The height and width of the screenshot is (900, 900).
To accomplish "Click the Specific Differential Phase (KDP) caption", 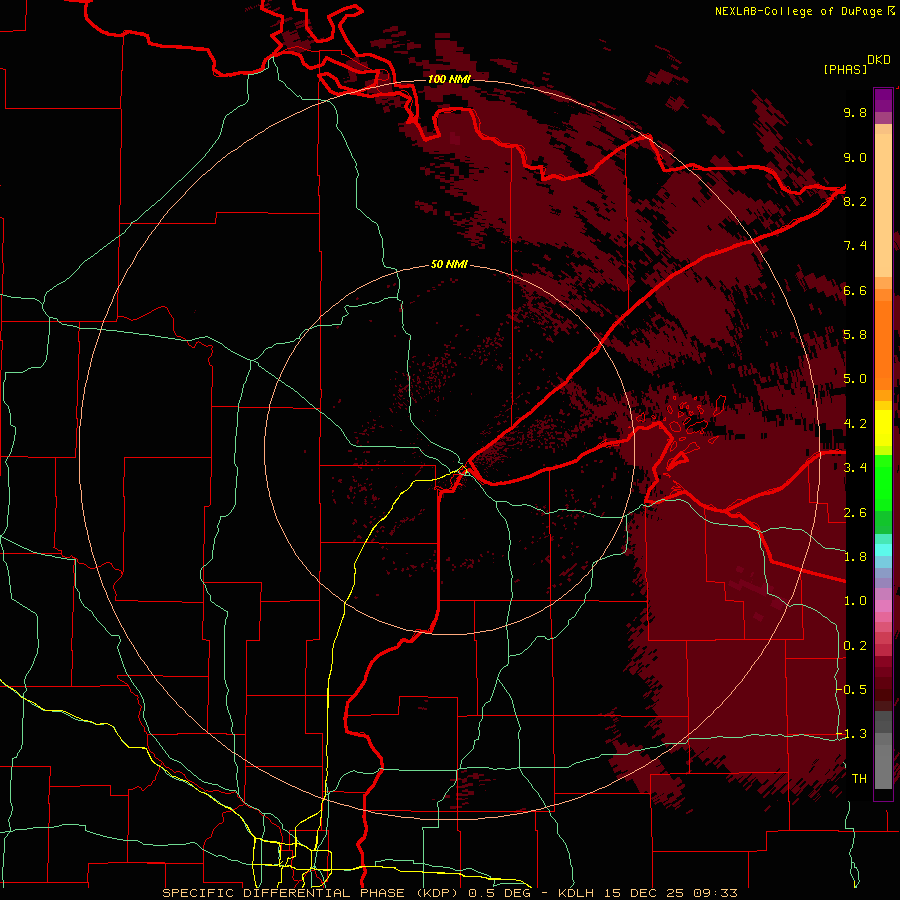I will click(x=312, y=893).
